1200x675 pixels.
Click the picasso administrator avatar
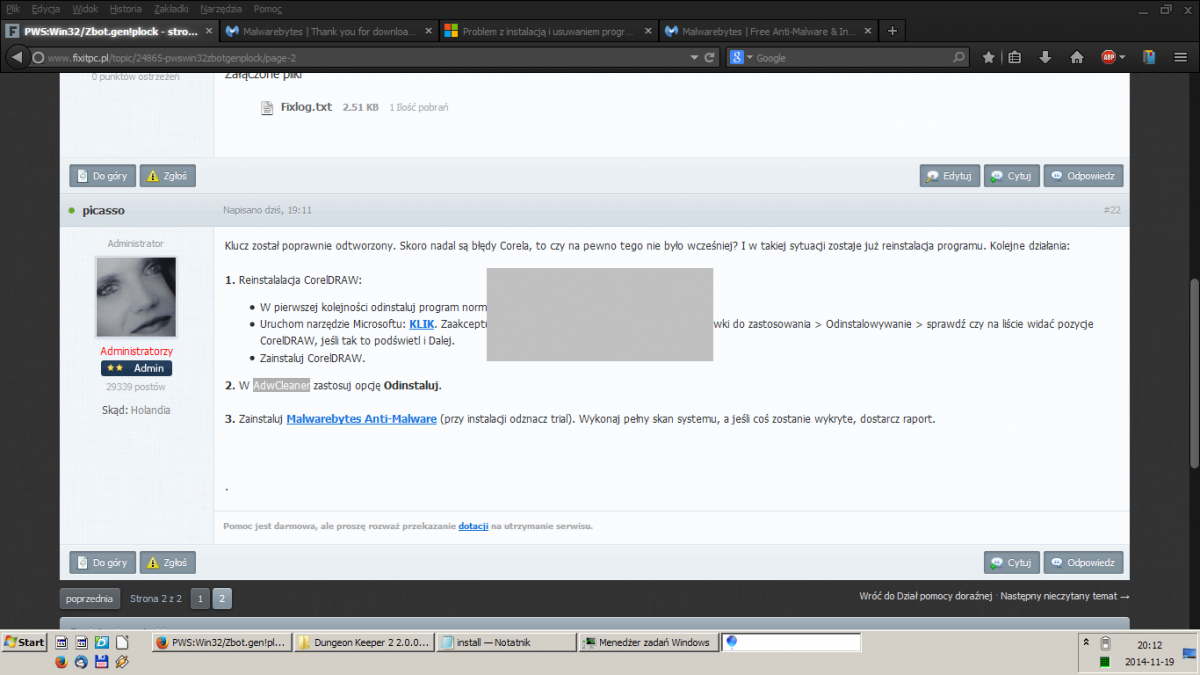click(x=136, y=297)
